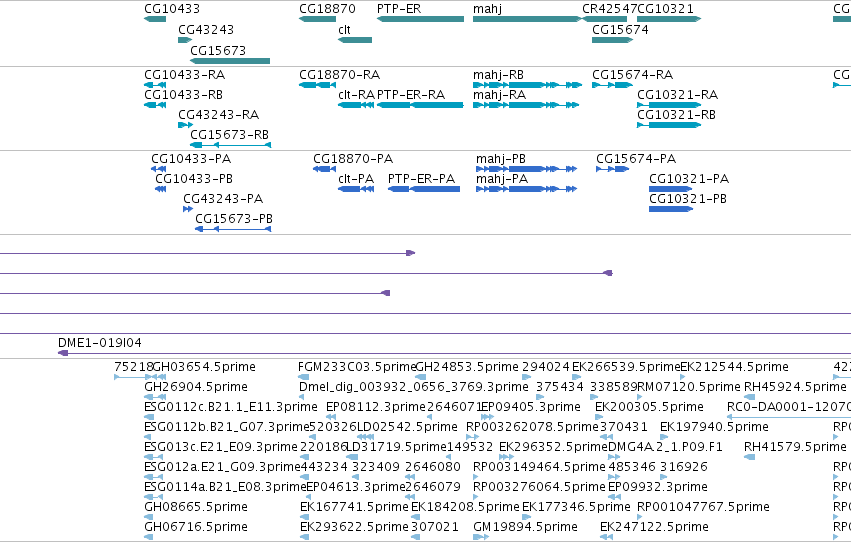
Task: Select the mahj-PB protein feature
Action: (526, 169)
